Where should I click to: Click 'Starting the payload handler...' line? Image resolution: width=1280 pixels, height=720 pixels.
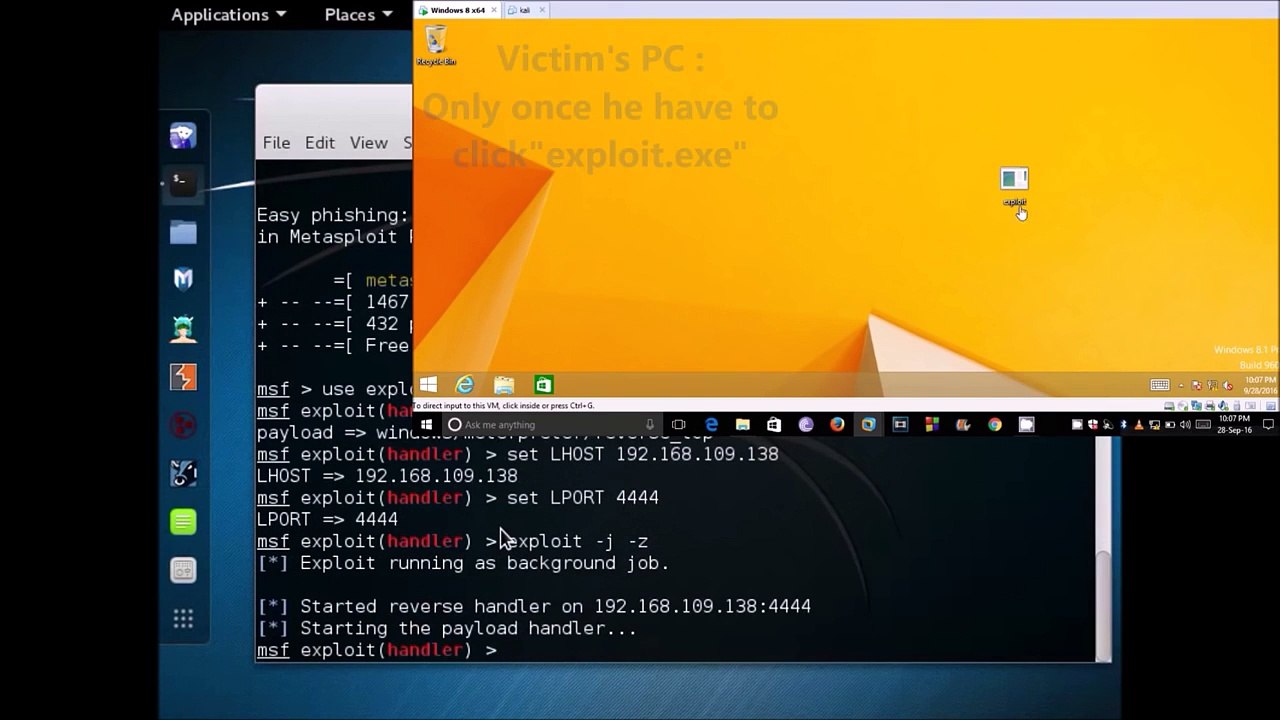(x=447, y=628)
